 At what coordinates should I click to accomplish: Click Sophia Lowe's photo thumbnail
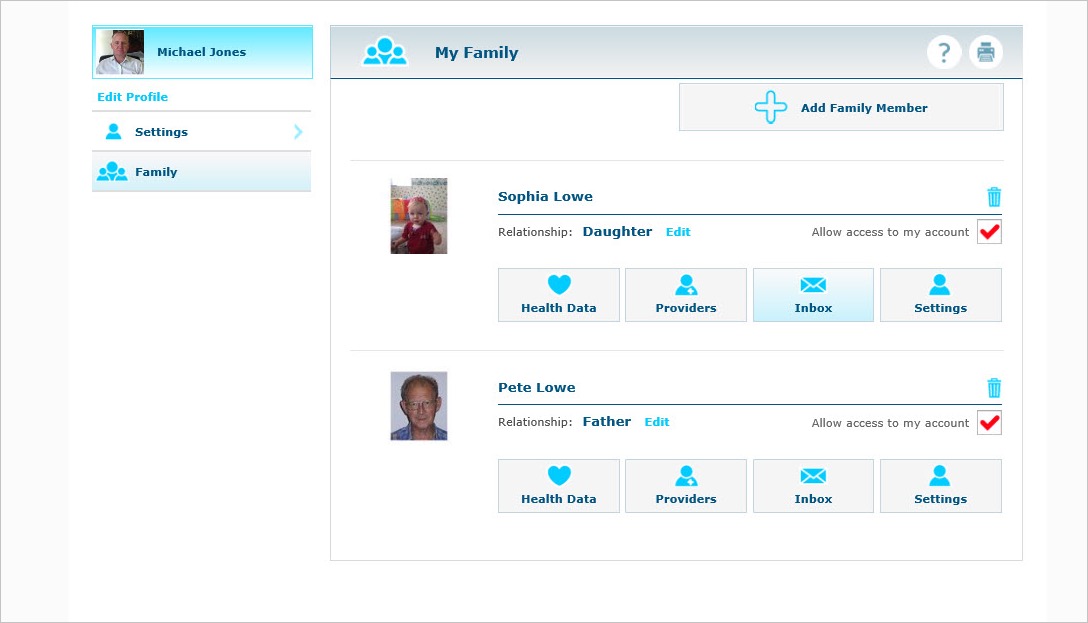[418, 216]
